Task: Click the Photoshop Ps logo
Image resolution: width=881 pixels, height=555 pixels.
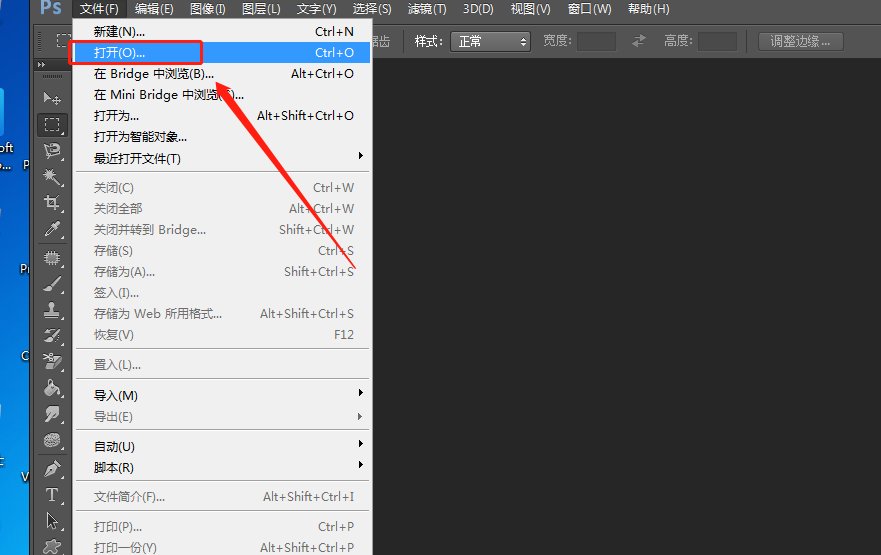Action: pyautogui.click(x=51, y=8)
